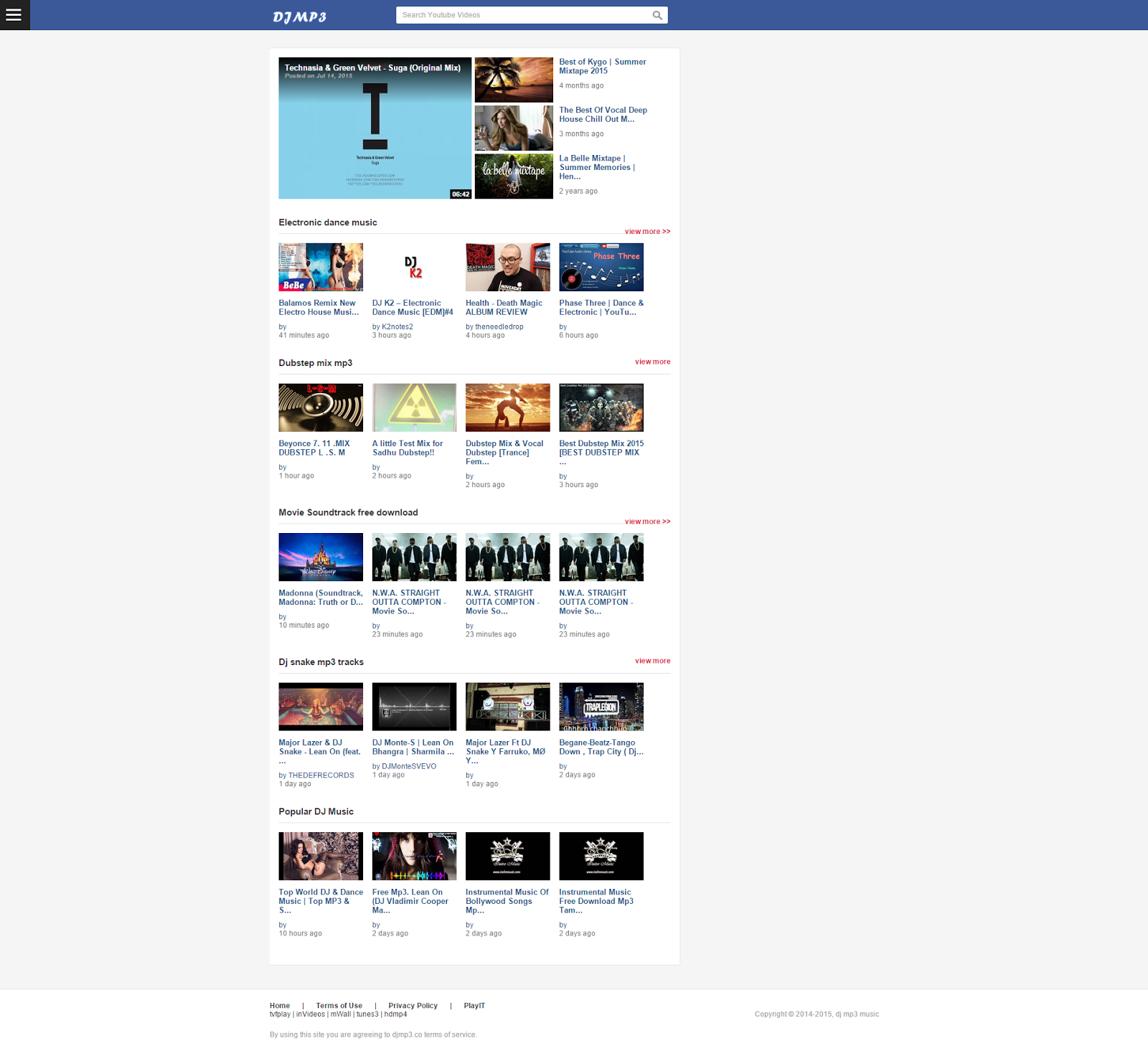
Task: Open Major Lazer & DJ Snake Lean On thumbnail
Action: pyautogui.click(x=321, y=707)
